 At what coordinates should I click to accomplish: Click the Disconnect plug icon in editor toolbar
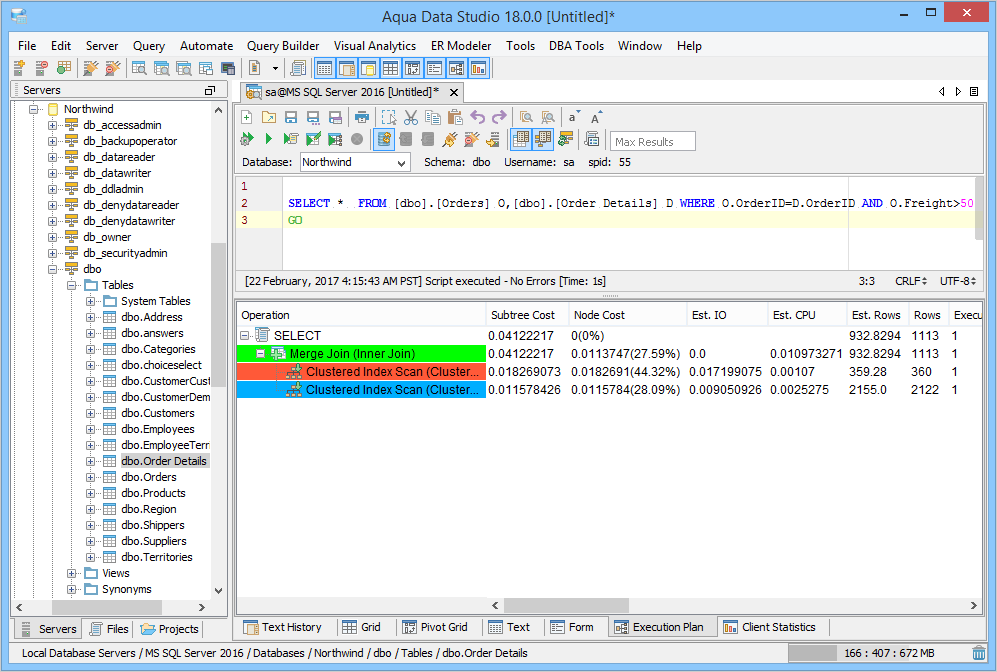click(471, 139)
